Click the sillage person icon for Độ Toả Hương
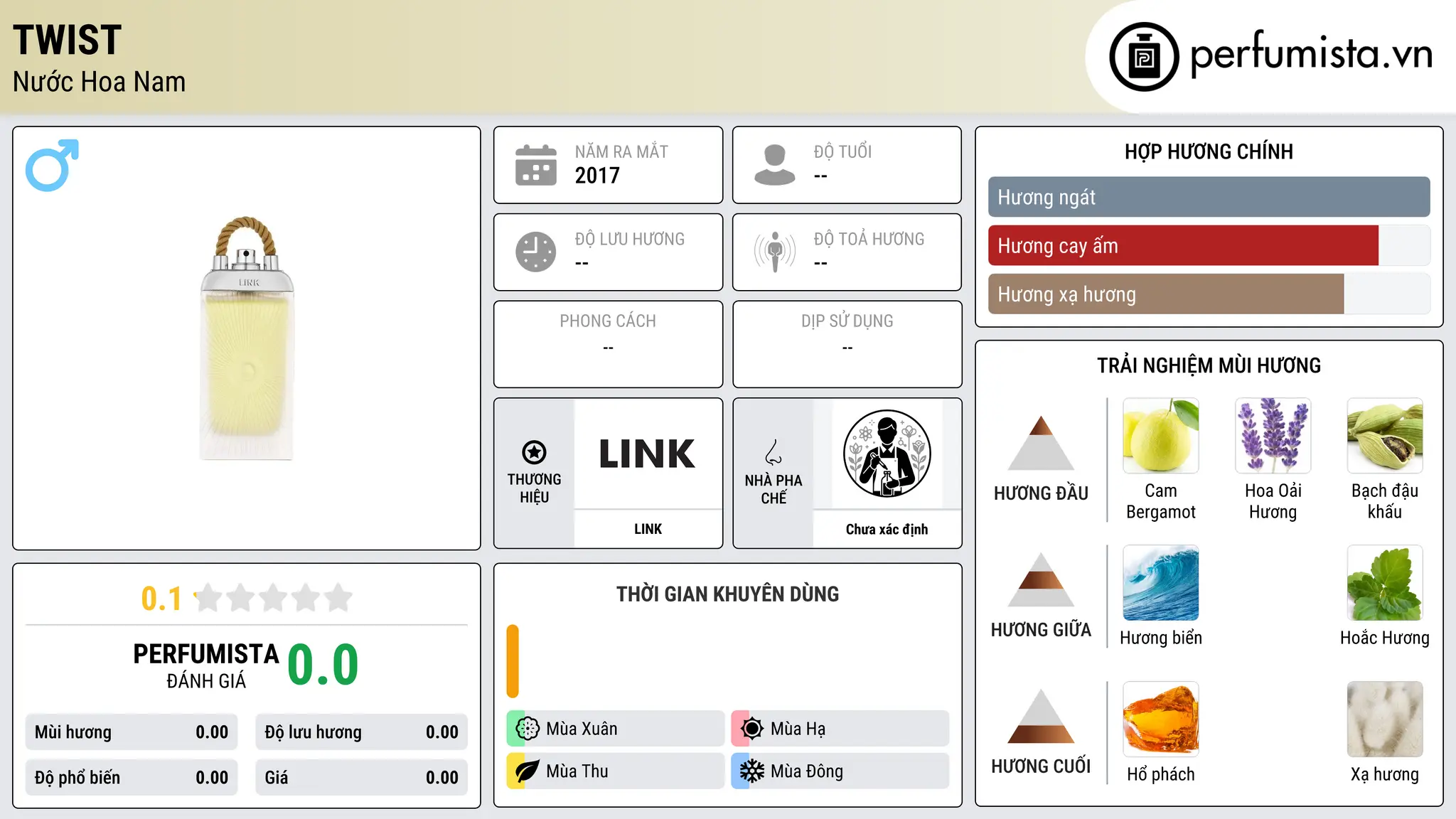1456x819 pixels. pyautogui.click(x=775, y=252)
